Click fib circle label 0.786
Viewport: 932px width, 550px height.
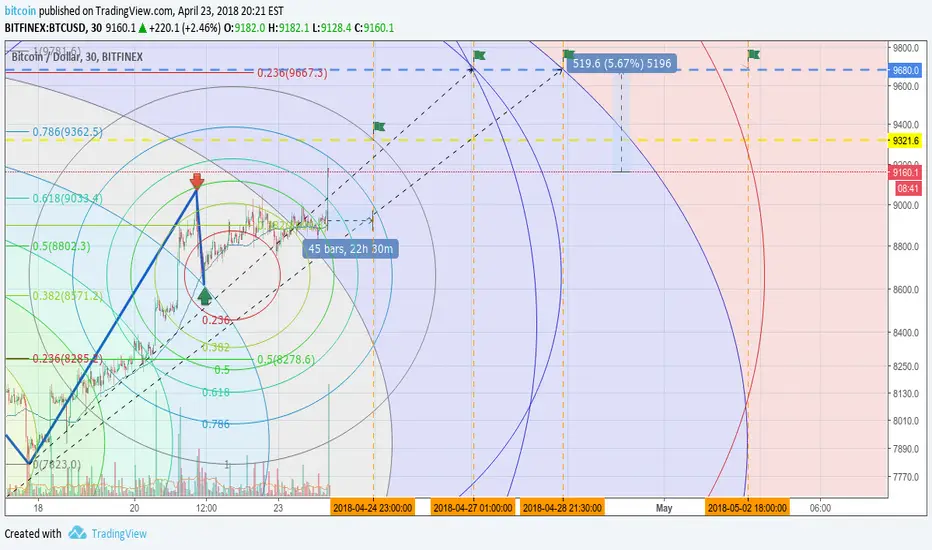point(216,424)
